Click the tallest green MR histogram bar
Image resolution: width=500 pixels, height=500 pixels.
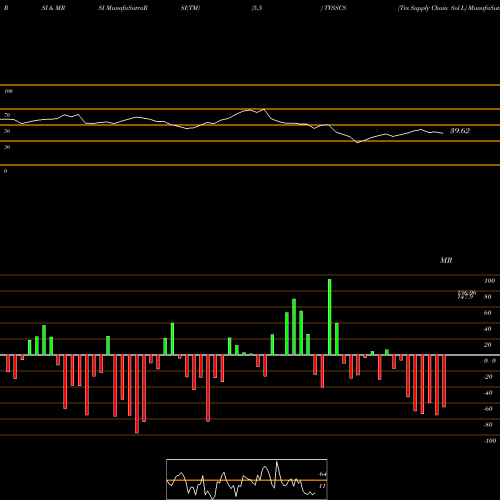coord(330,317)
